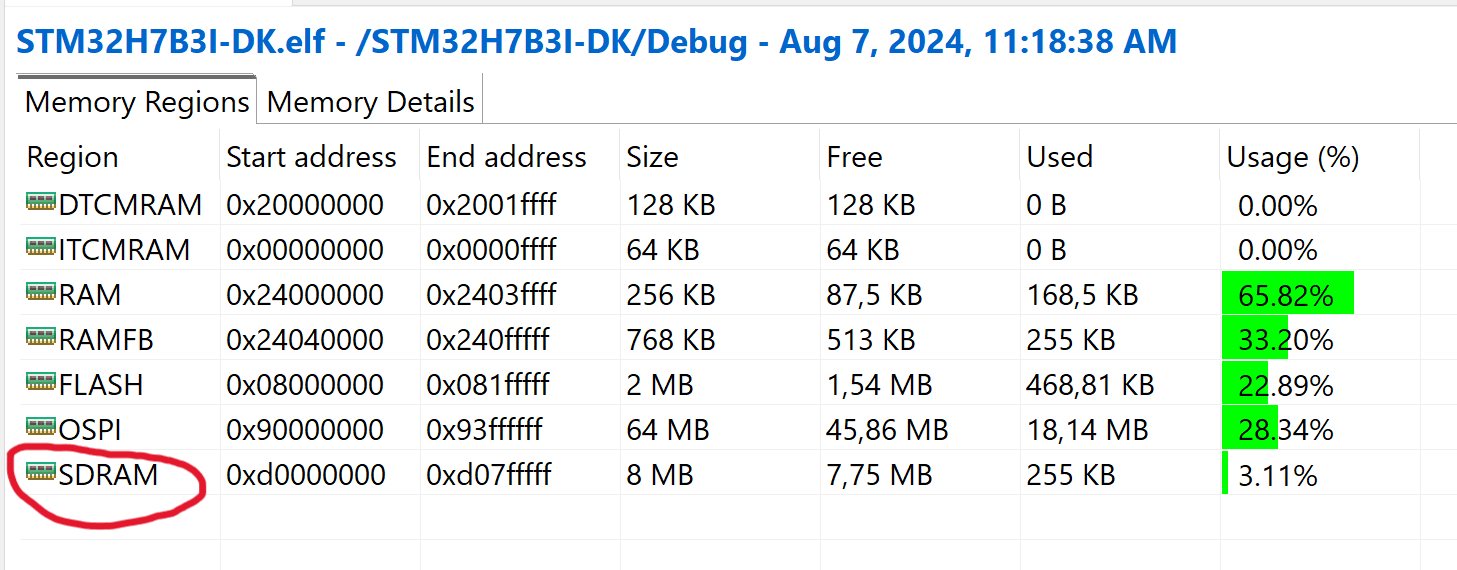The width and height of the screenshot is (1457, 570).
Task: Click the RAM region chip icon
Action: click(x=41, y=294)
